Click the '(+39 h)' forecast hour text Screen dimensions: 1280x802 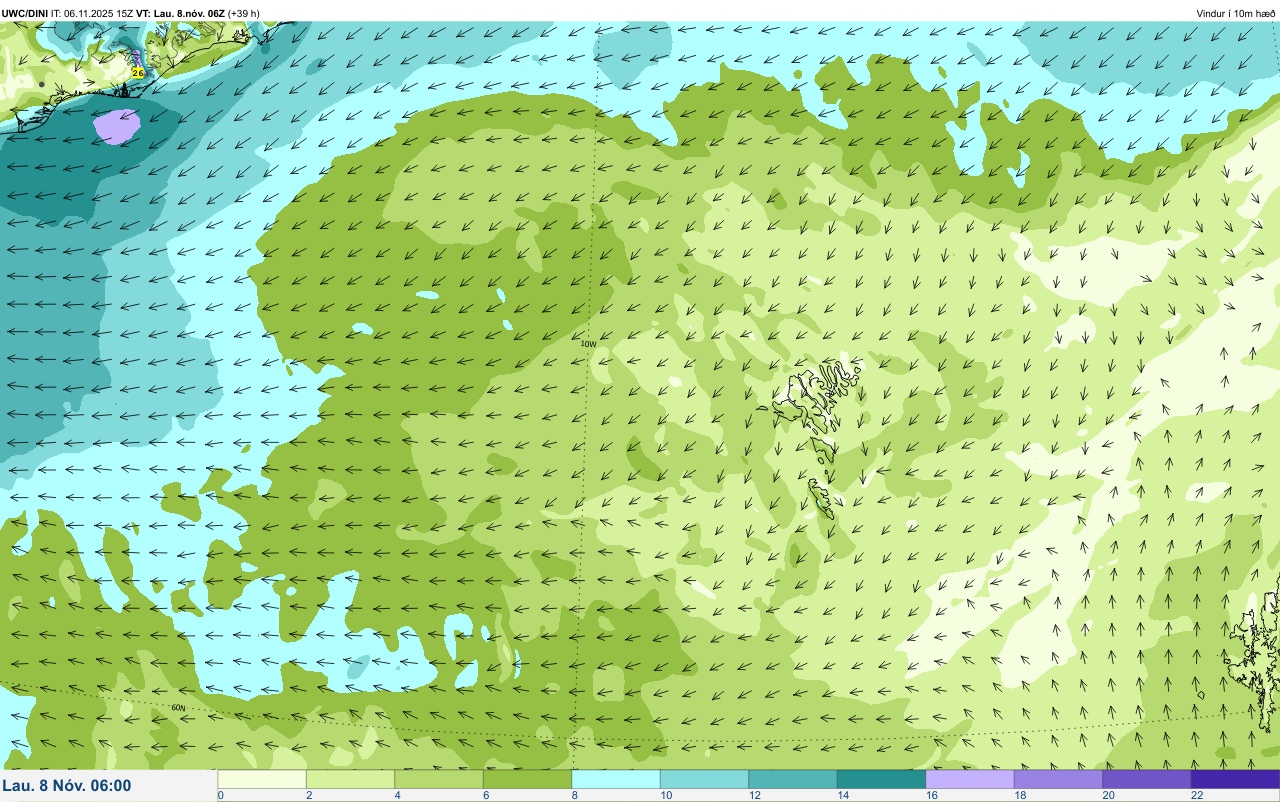coord(244,14)
